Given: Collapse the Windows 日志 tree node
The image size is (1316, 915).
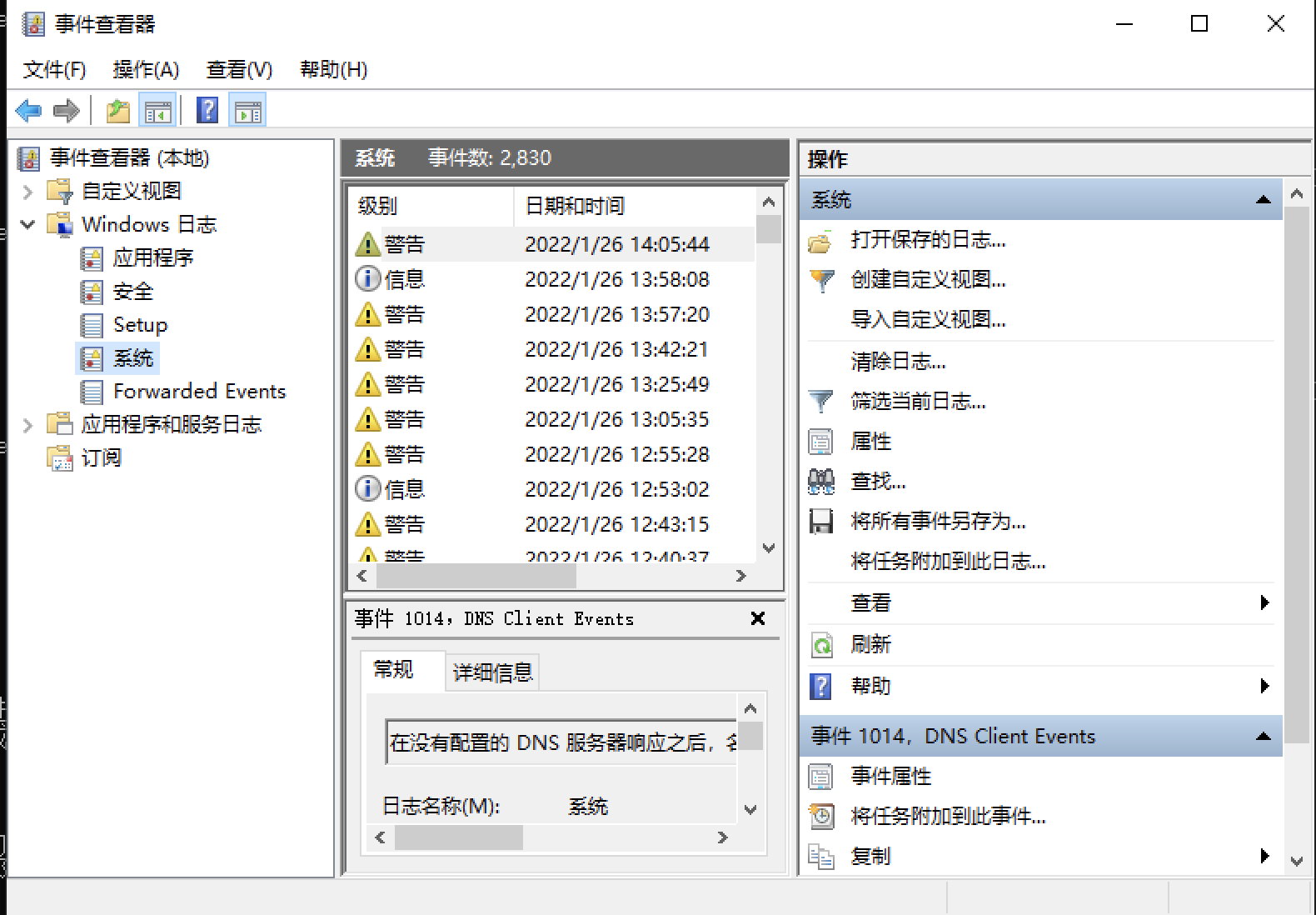Looking at the screenshot, I should click(27, 225).
